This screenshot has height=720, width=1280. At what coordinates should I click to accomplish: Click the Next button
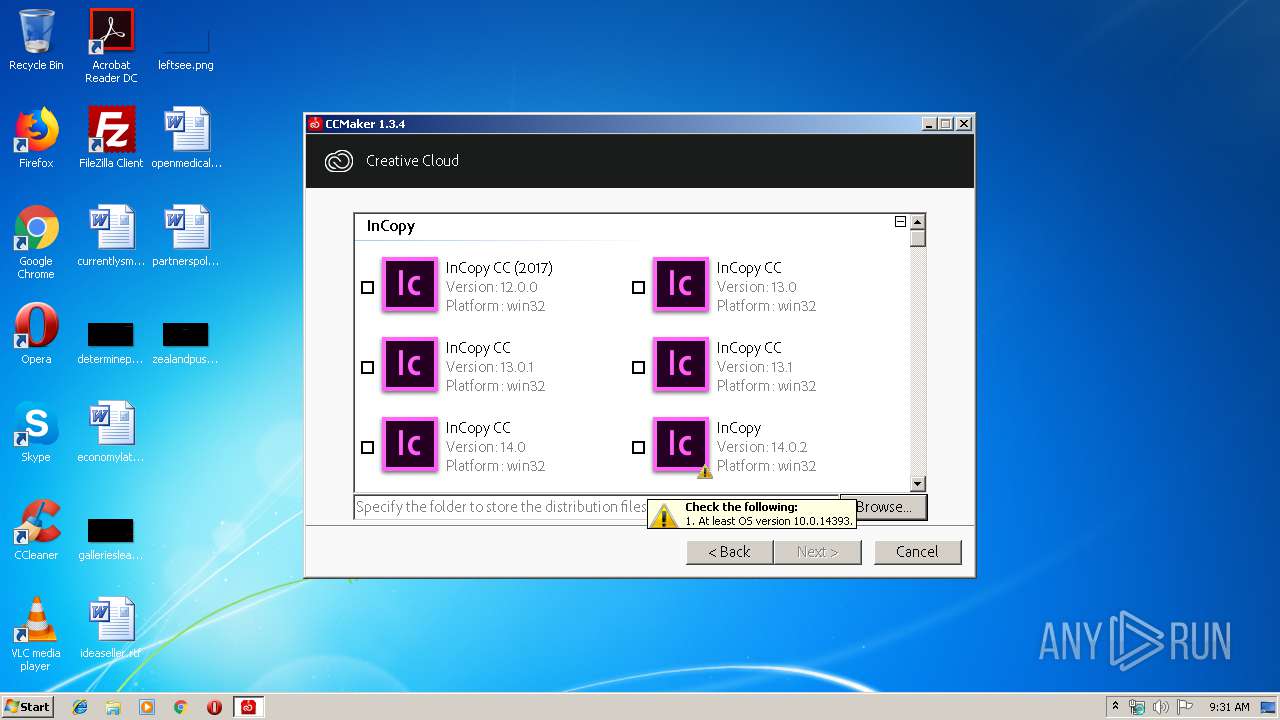click(x=817, y=552)
